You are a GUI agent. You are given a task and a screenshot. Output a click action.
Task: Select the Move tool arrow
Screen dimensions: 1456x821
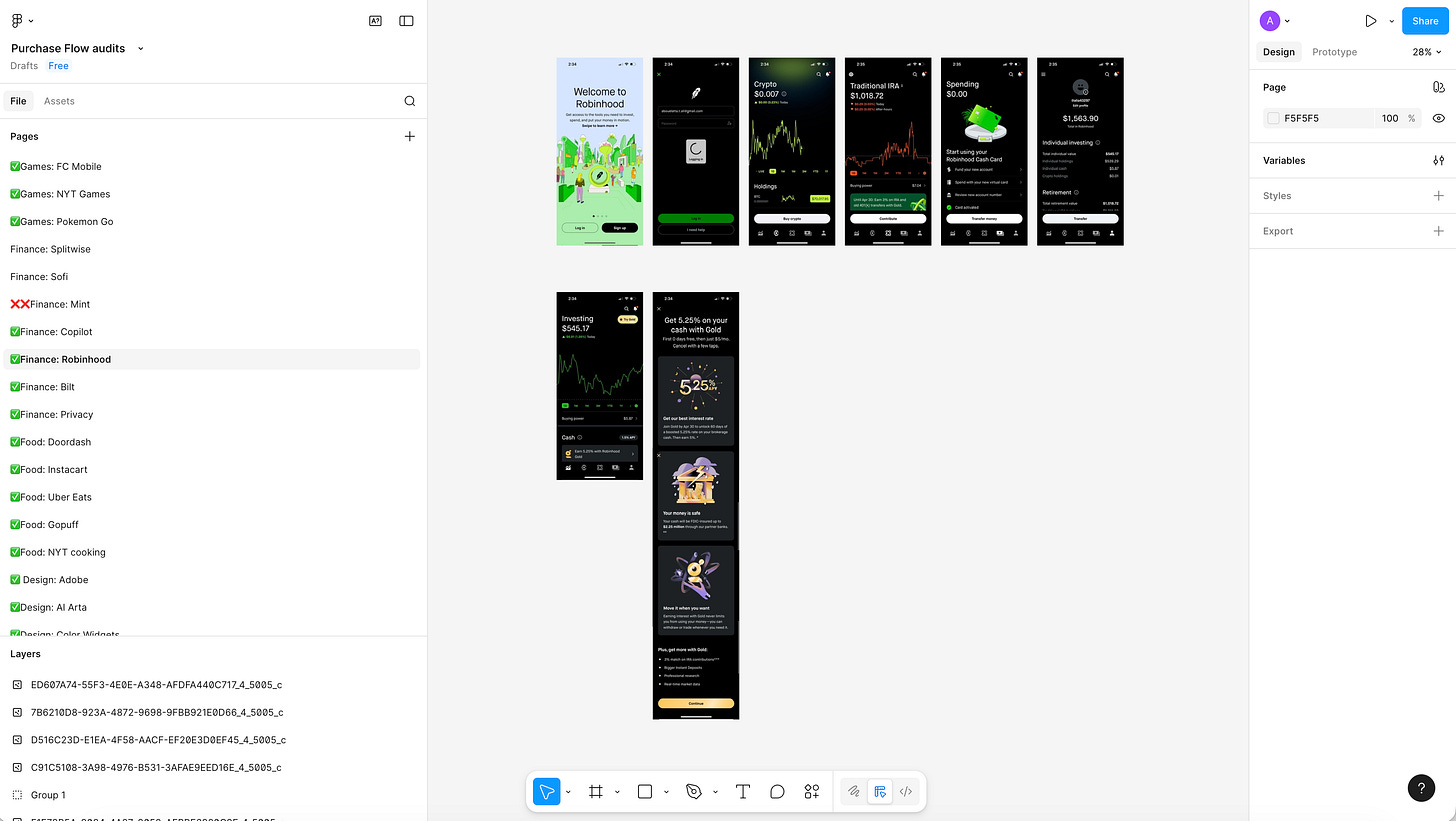pyautogui.click(x=547, y=792)
